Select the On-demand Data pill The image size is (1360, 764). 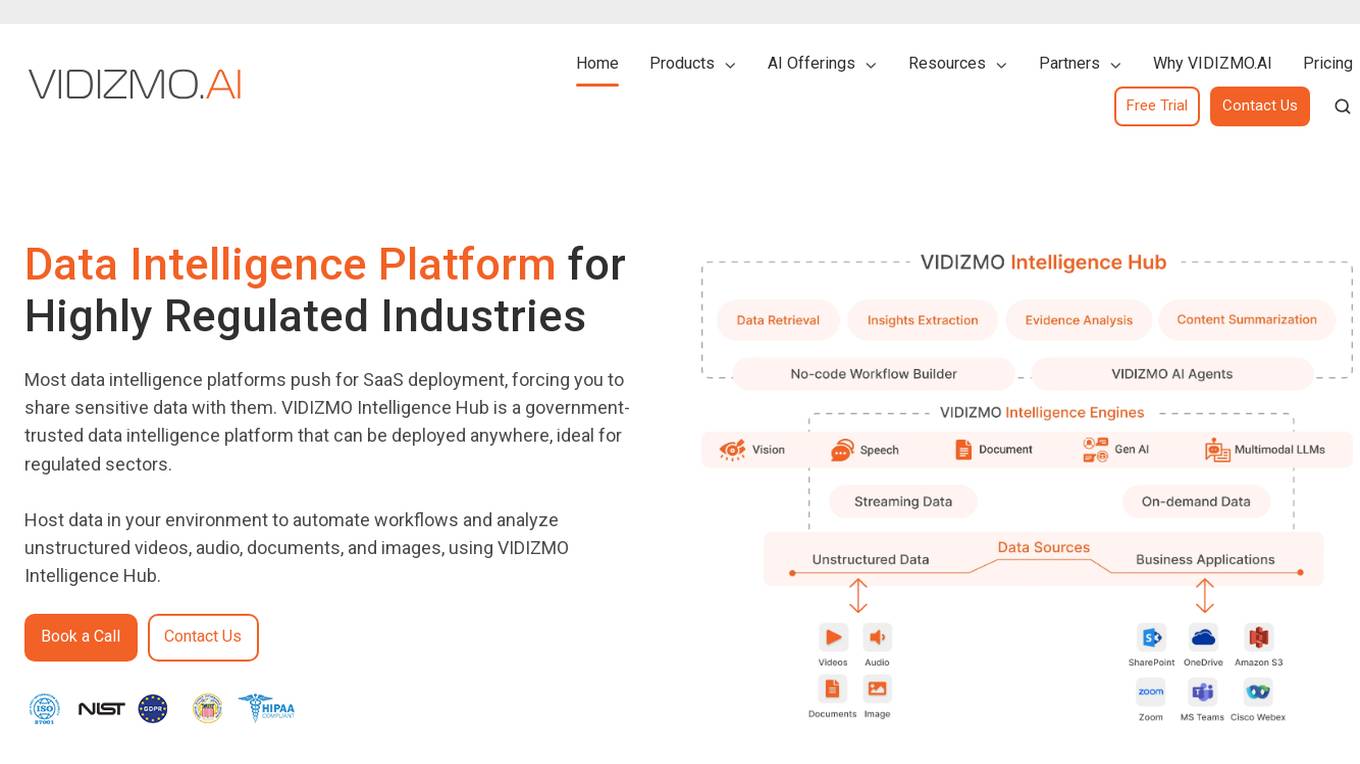tap(1196, 502)
